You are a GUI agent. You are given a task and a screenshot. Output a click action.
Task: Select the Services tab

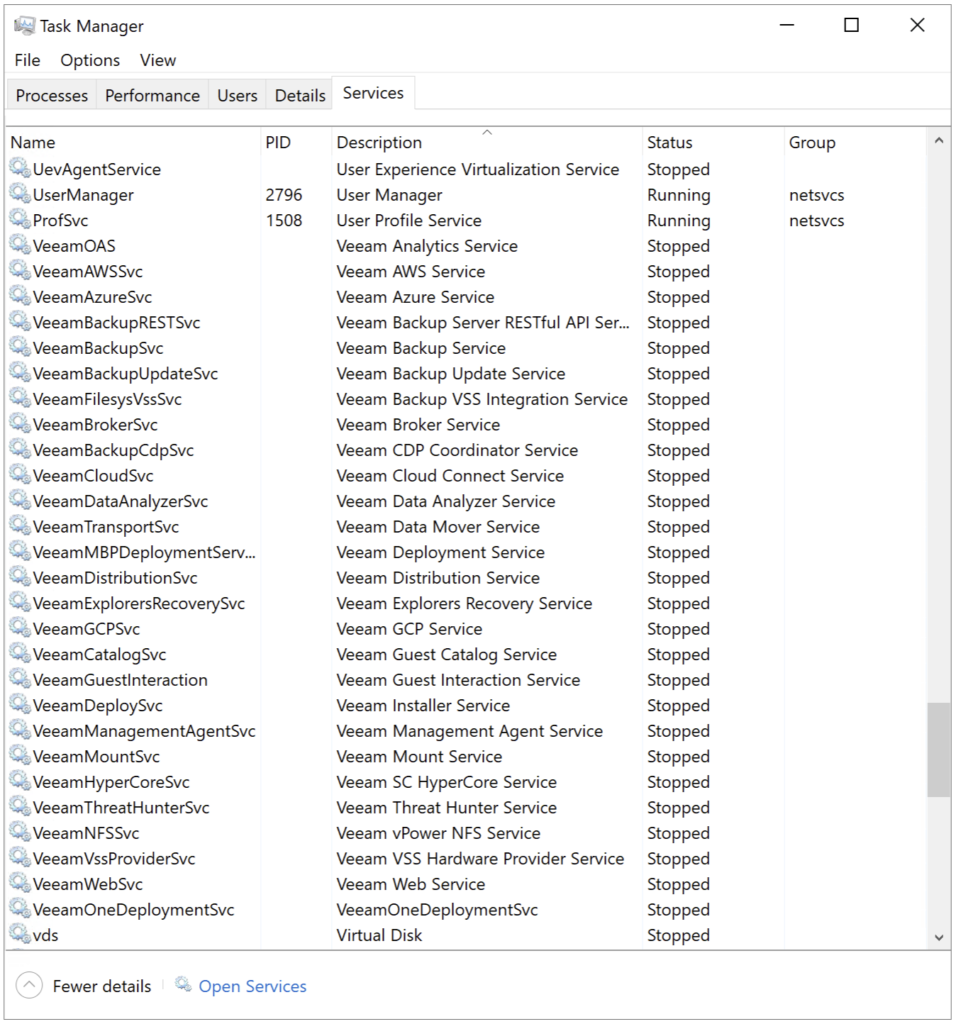[374, 93]
